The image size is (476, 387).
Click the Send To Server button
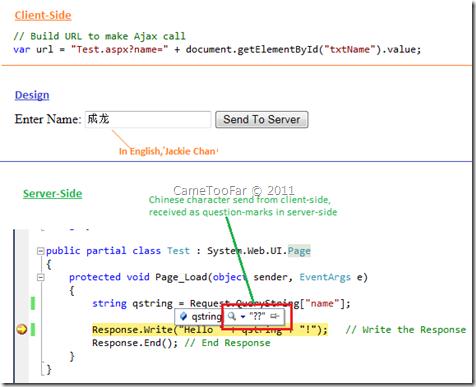(262, 119)
